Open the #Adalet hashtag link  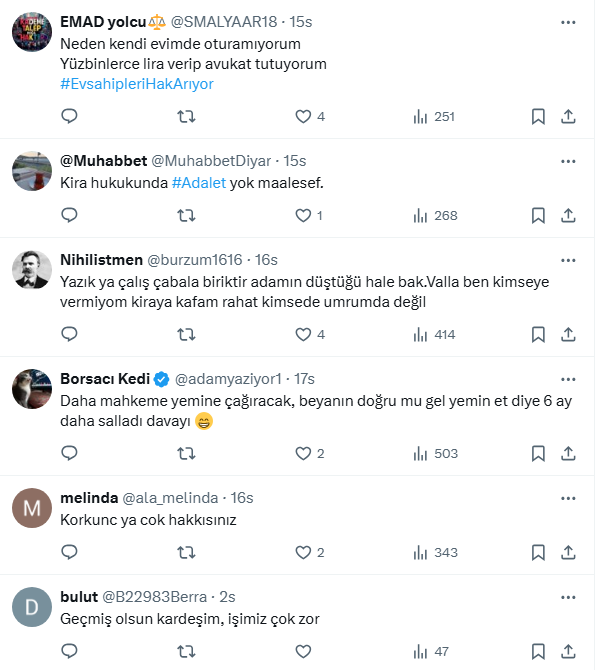199,183
